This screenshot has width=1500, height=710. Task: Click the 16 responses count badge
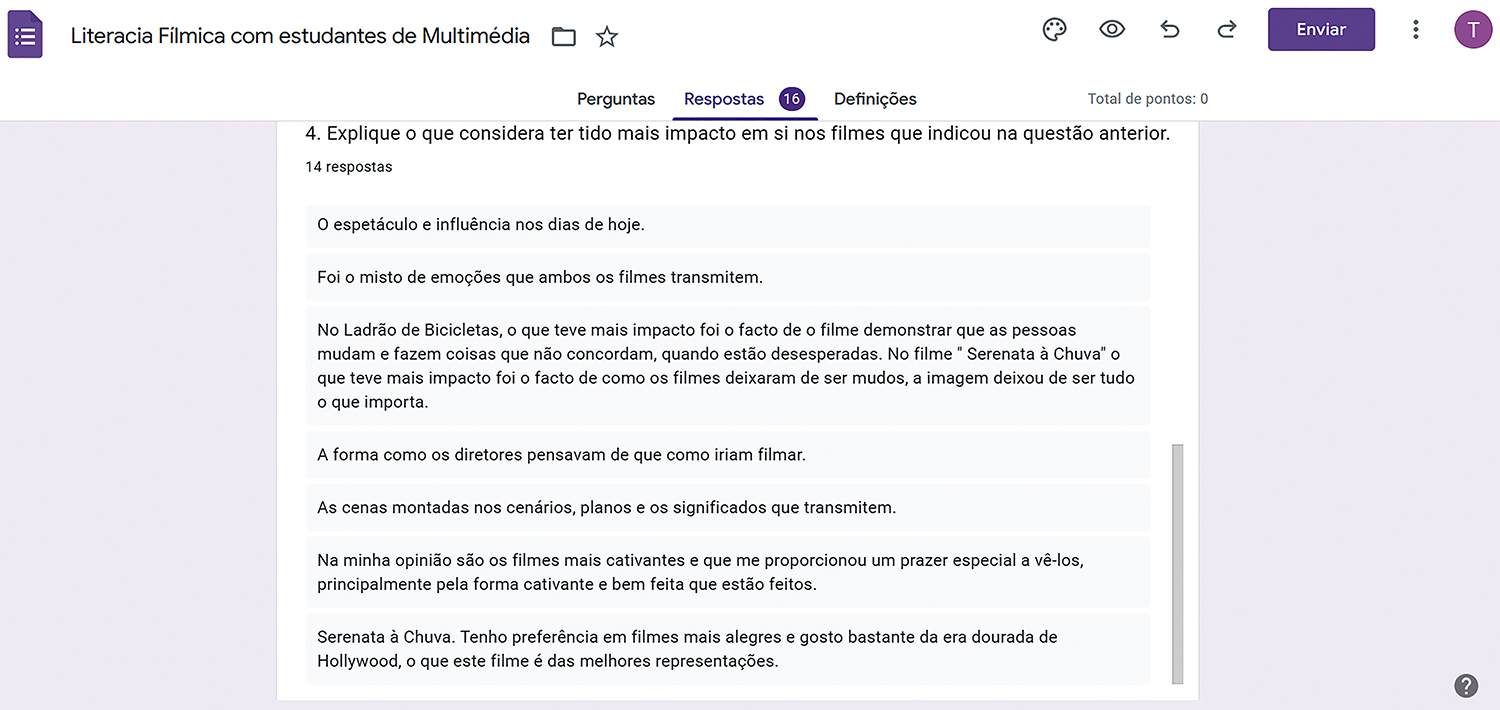pos(791,99)
